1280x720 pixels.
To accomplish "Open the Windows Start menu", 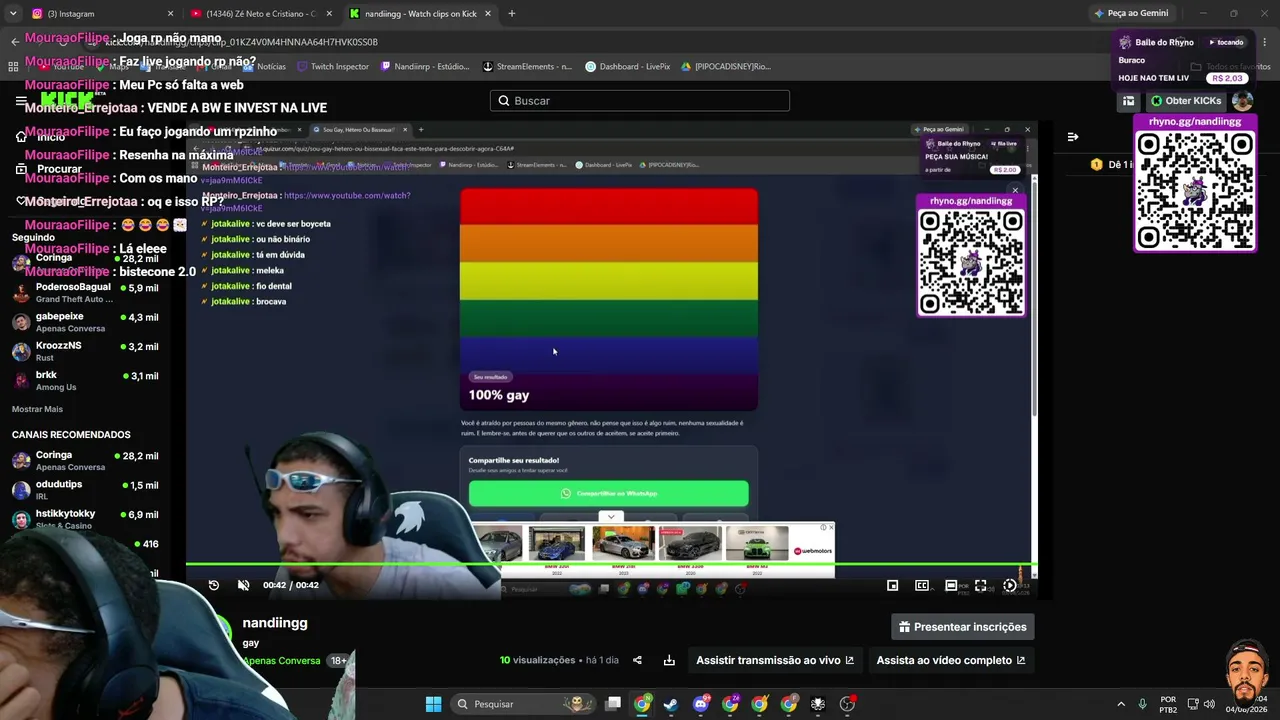I will (x=433, y=704).
